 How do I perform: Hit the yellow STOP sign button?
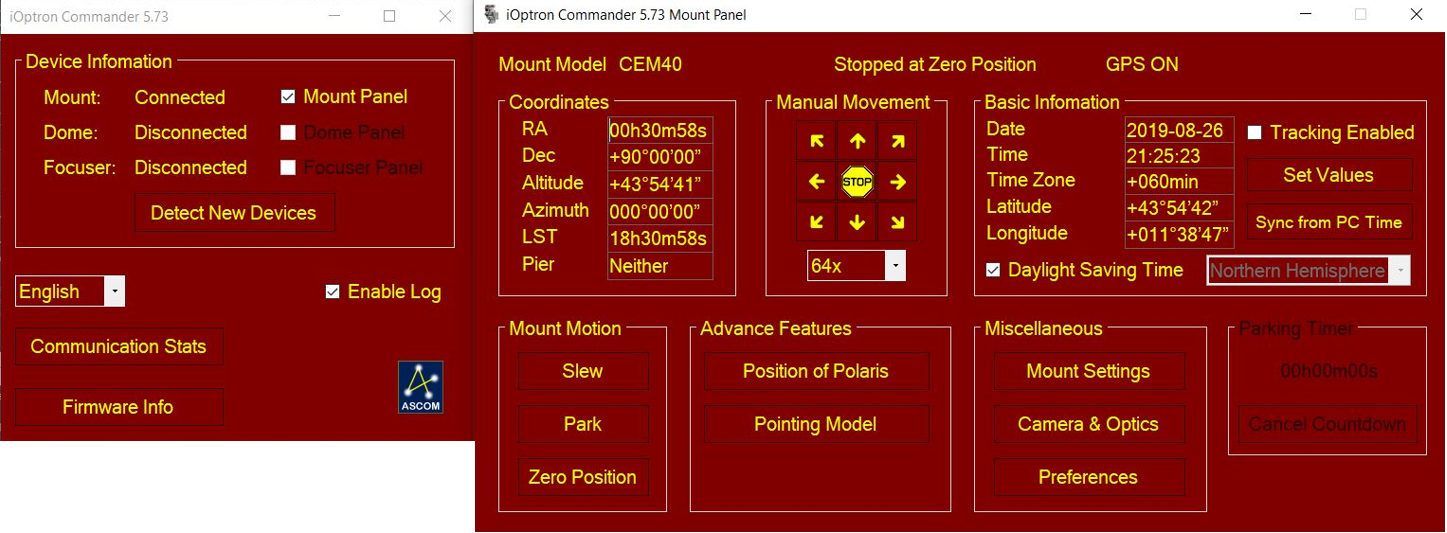[x=857, y=182]
